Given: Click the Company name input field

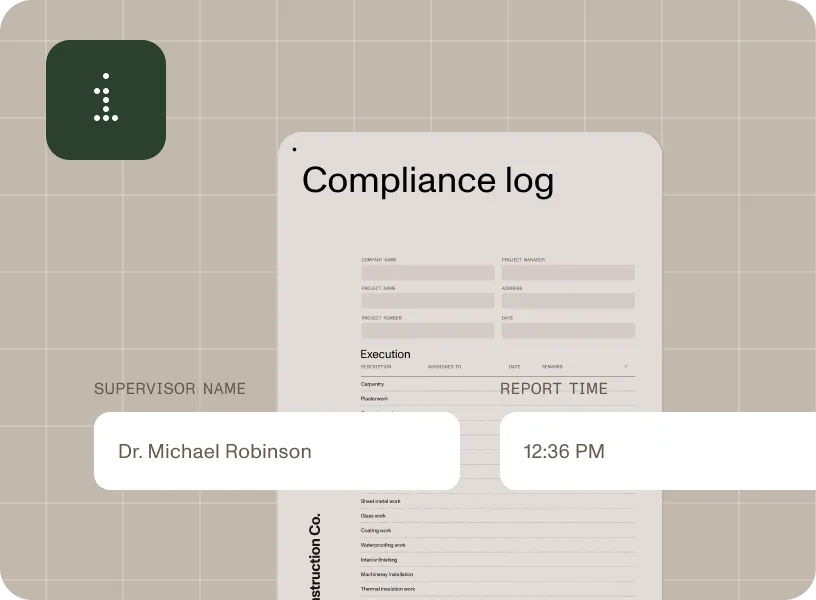Looking at the screenshot, I should [x=427, y=272].
